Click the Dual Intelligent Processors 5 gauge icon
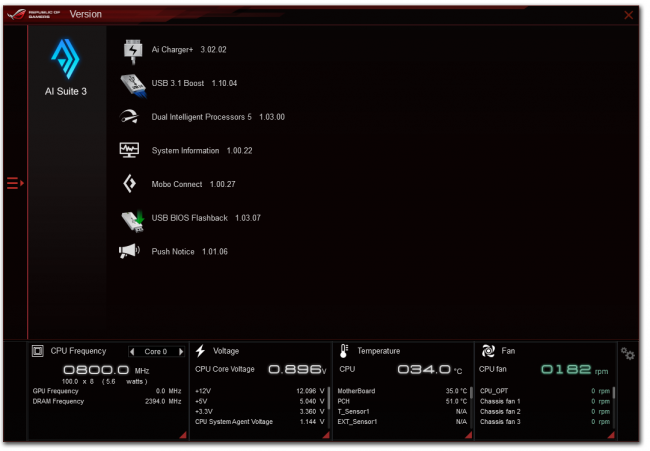The height and width of the screenshot is (451, 650). click(129, 117)
